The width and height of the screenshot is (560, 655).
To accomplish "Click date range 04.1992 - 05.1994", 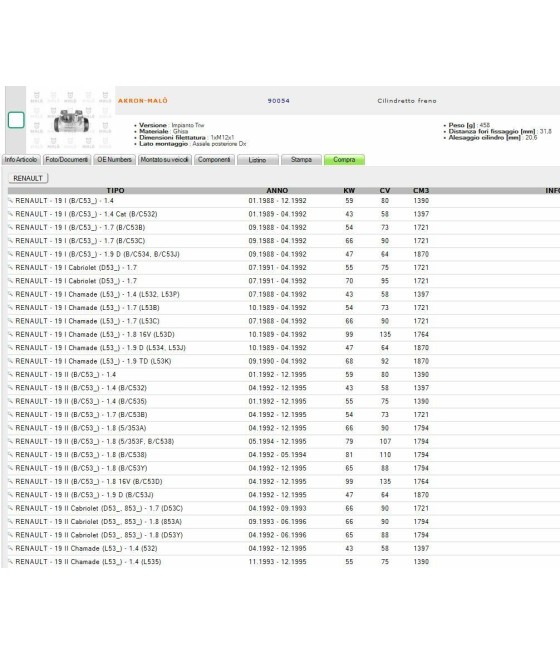I will pyautogui.click(x=277, y=454).
